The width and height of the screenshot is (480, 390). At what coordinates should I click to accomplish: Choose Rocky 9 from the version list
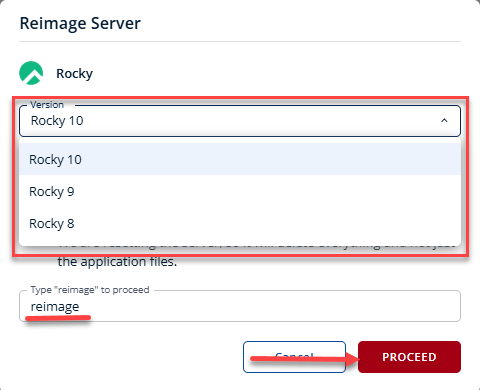tap(240, 192)
